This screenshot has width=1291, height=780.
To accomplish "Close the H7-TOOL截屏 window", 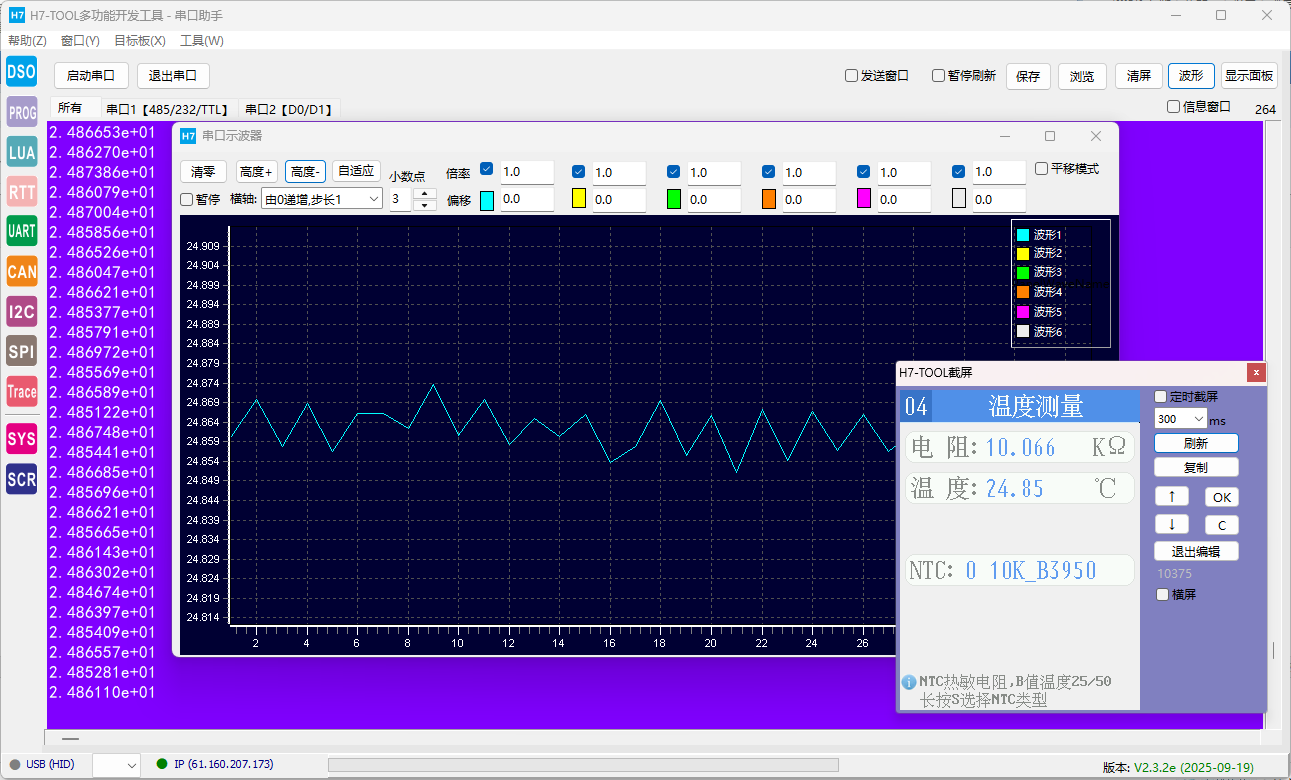I will (x=1256, y=373).
